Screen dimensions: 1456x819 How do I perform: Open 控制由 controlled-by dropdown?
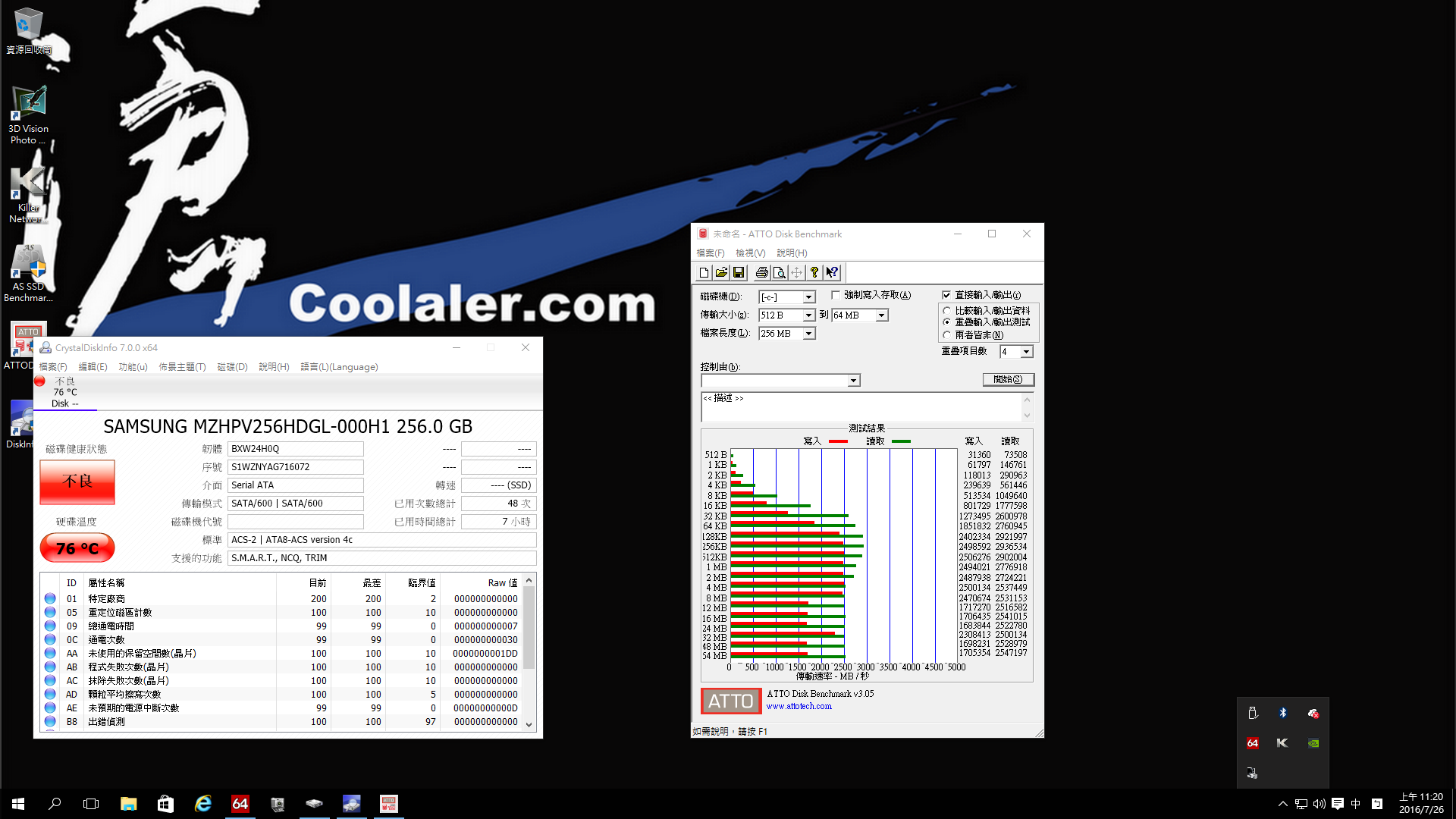pyautogui.click(x=853, y=381)
